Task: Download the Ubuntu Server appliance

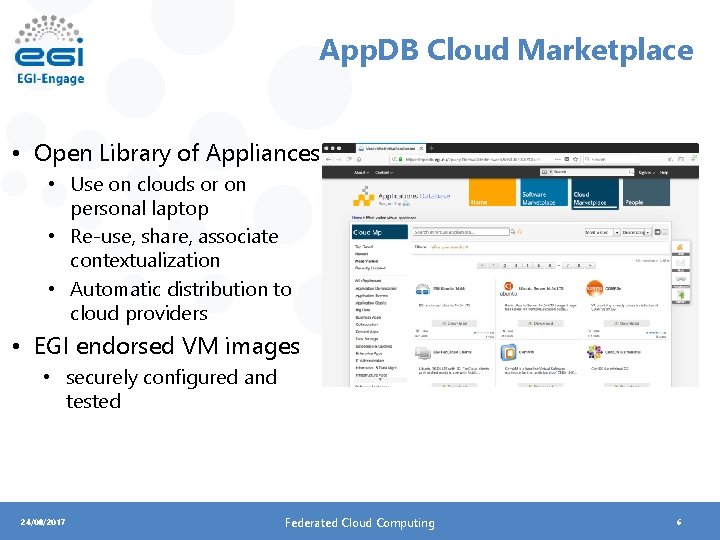Action: click(540, 323)
